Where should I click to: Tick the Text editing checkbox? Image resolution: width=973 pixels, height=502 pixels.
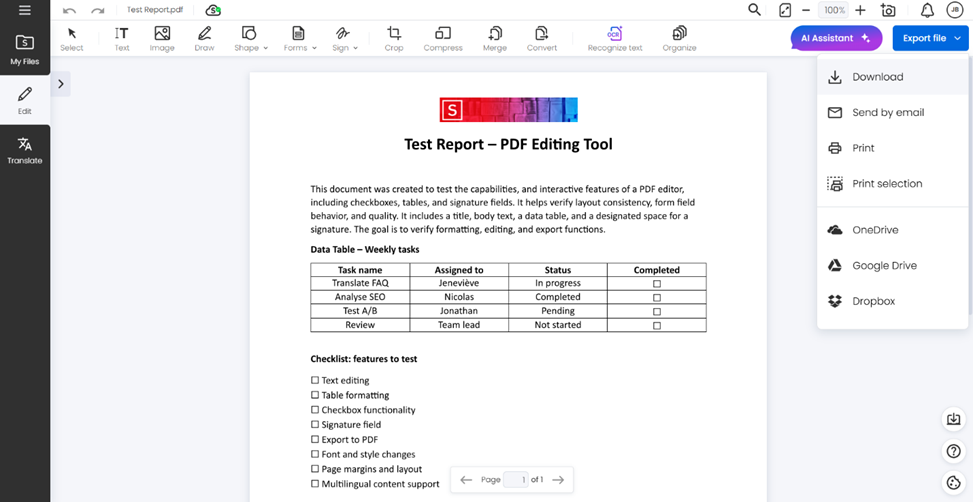click(315, 380)
